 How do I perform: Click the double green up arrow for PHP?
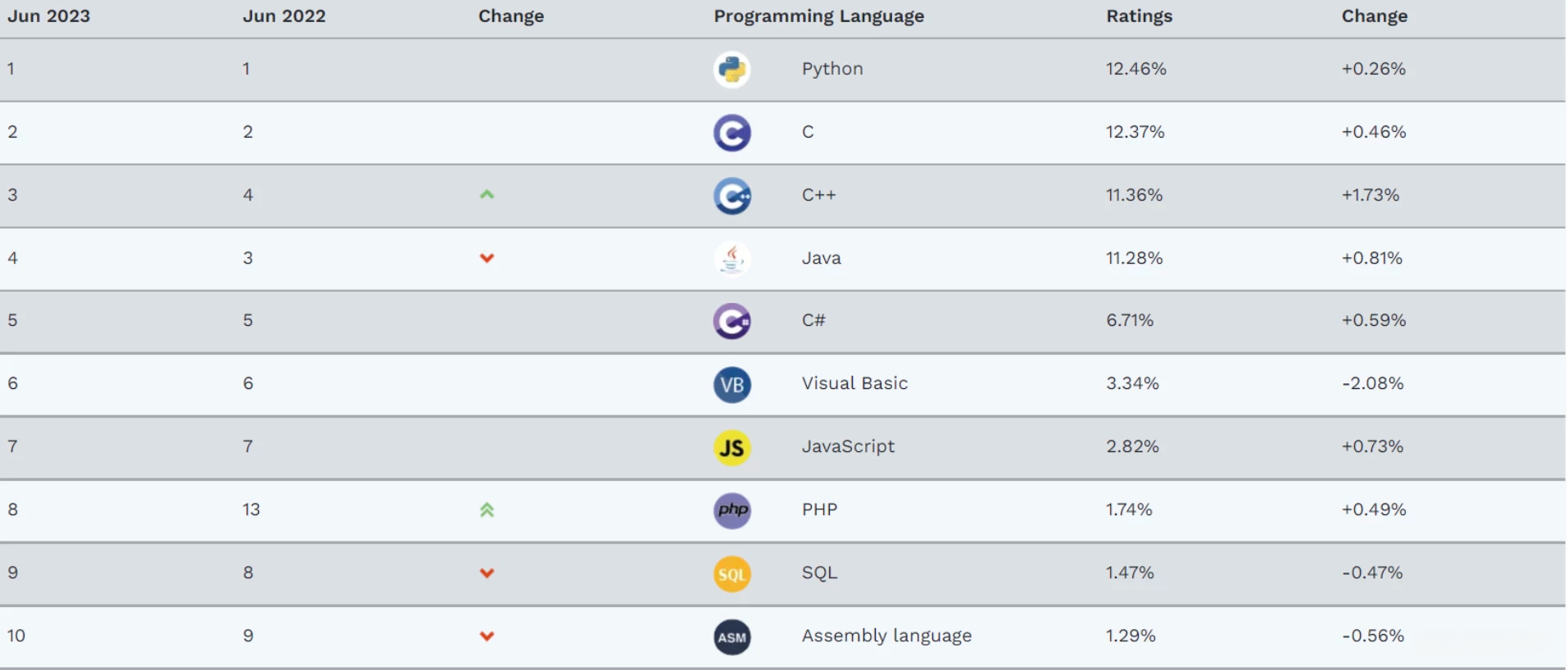487,510
